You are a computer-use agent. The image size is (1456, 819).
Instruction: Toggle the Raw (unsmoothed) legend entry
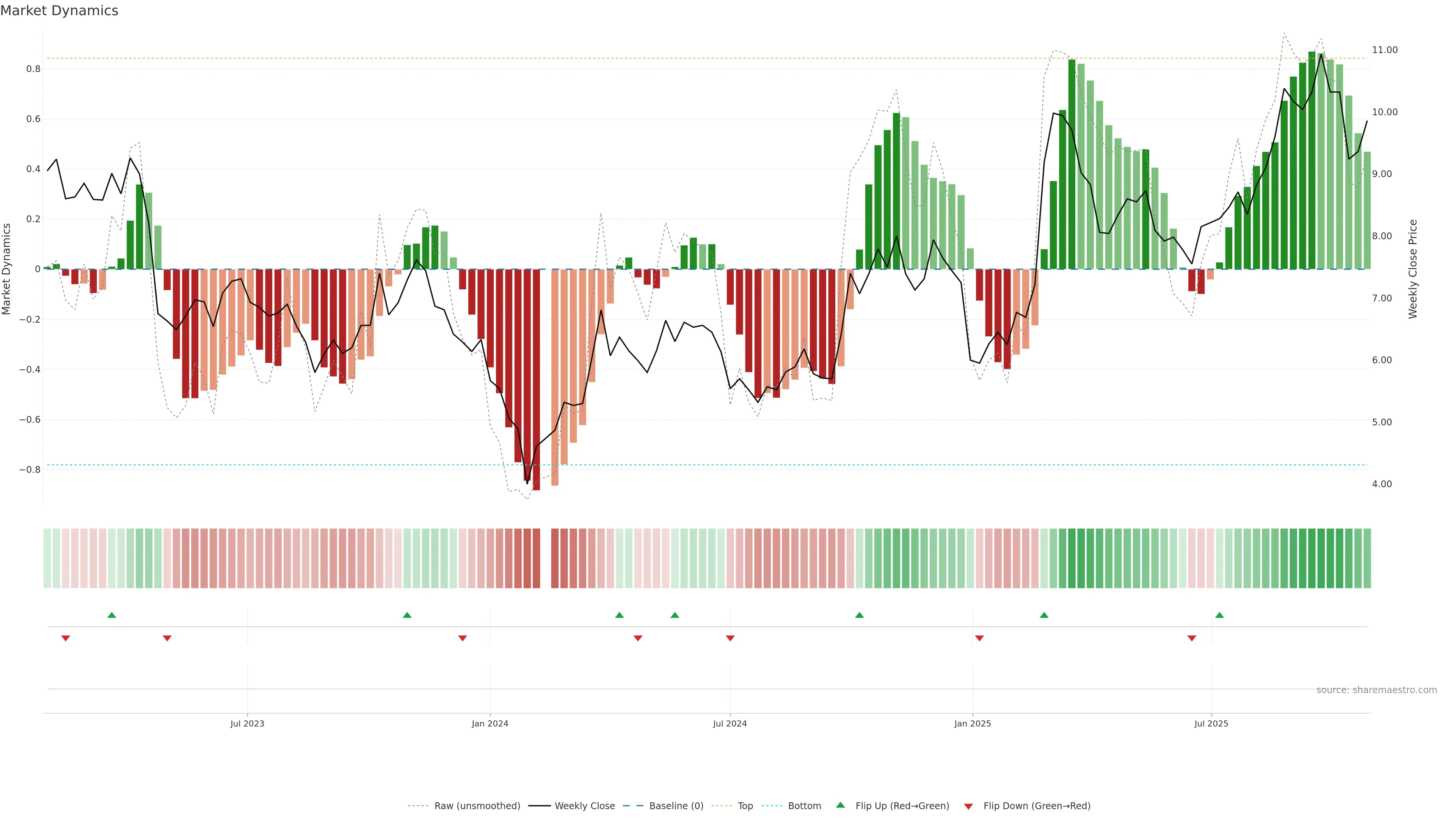pos(477,806)
